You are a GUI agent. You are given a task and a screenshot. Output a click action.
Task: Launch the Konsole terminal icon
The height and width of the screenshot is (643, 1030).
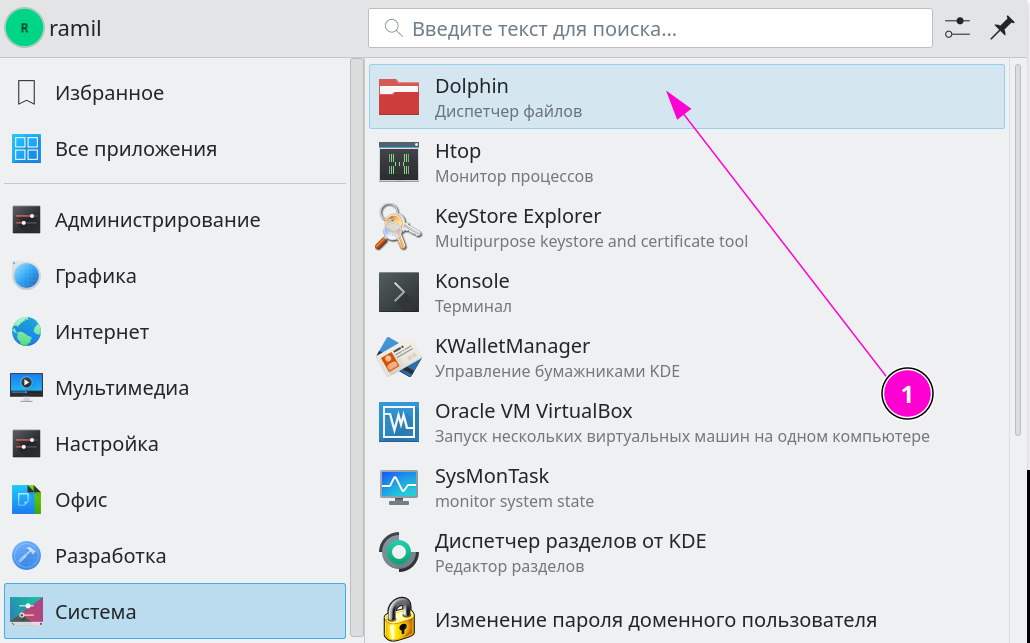399,292
